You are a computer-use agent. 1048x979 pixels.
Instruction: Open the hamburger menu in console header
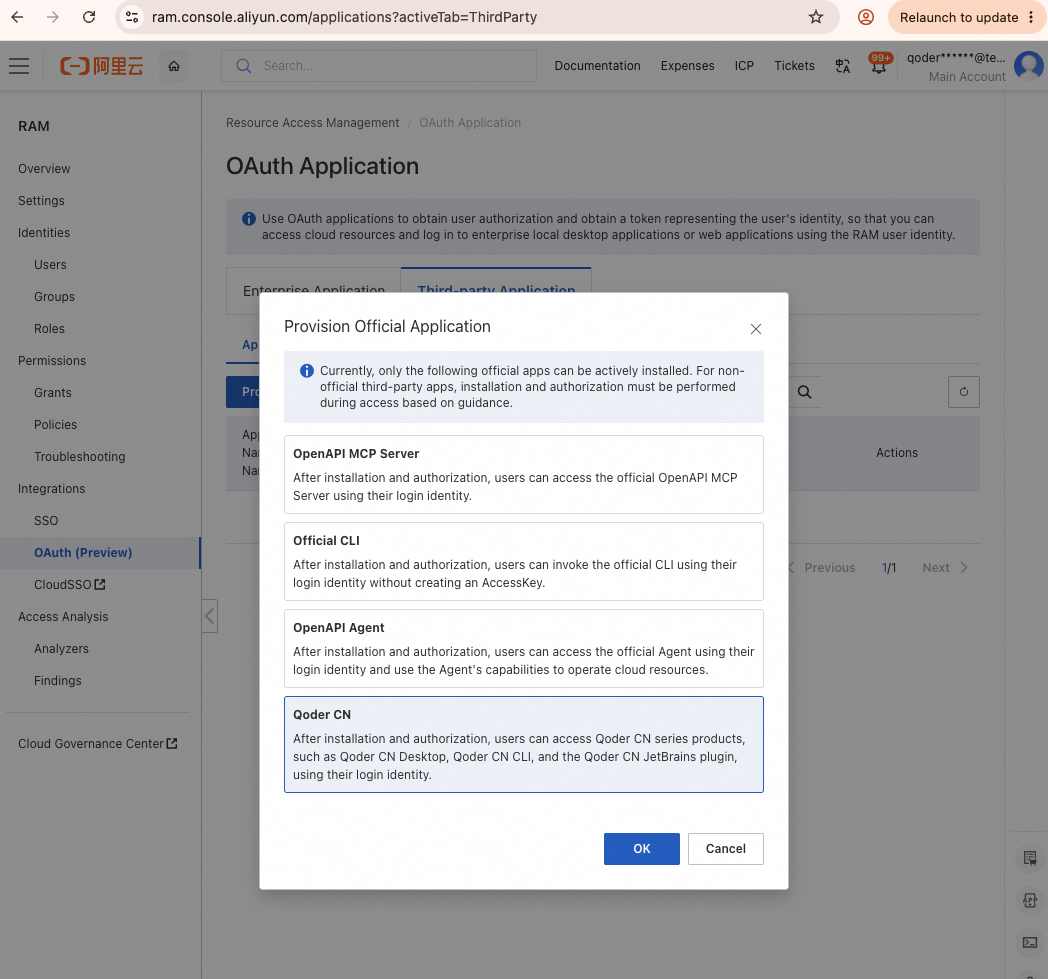coord(19,65)
